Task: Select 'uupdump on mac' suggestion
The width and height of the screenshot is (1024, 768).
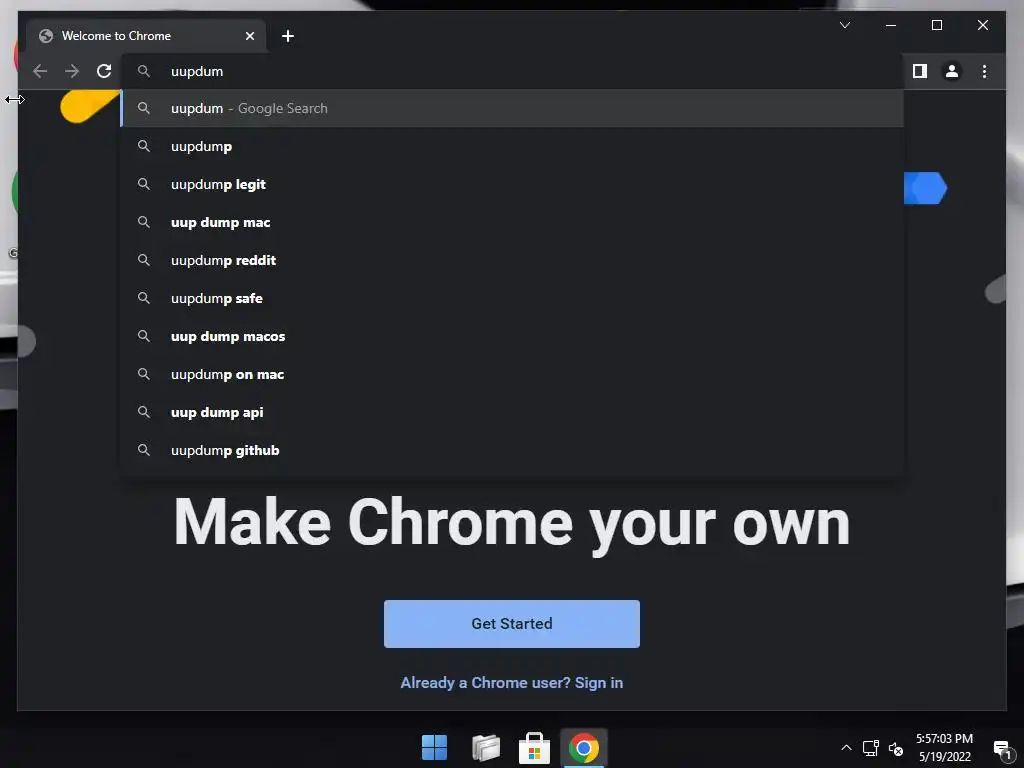Action: [x=512, y=374]
